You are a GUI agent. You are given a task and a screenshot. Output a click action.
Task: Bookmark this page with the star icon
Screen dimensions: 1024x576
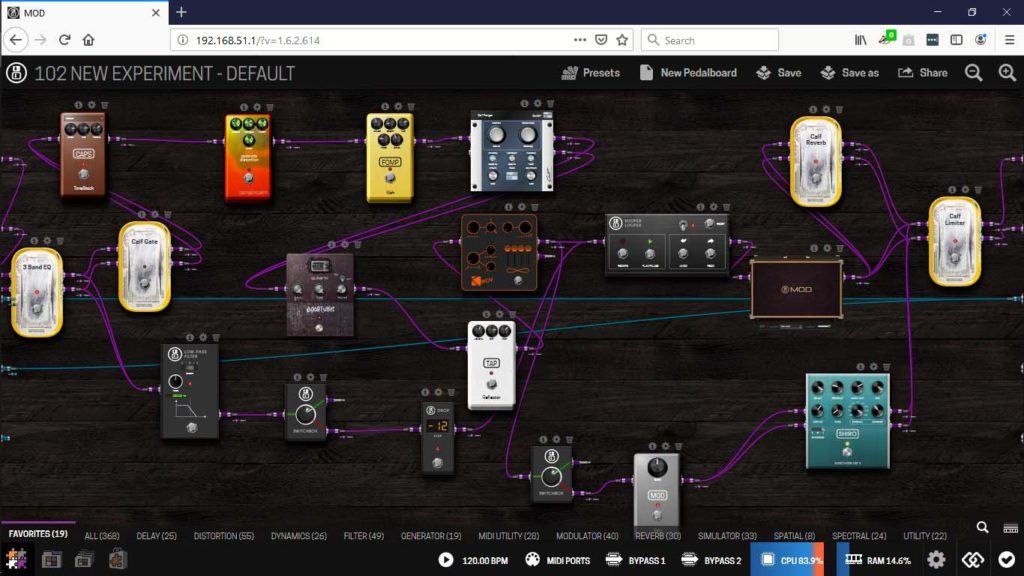click(622, 40)
